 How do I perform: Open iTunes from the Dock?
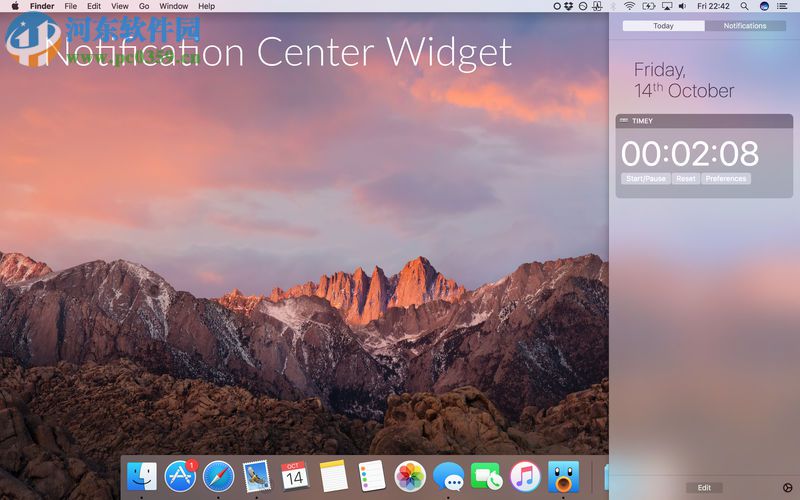525,476
